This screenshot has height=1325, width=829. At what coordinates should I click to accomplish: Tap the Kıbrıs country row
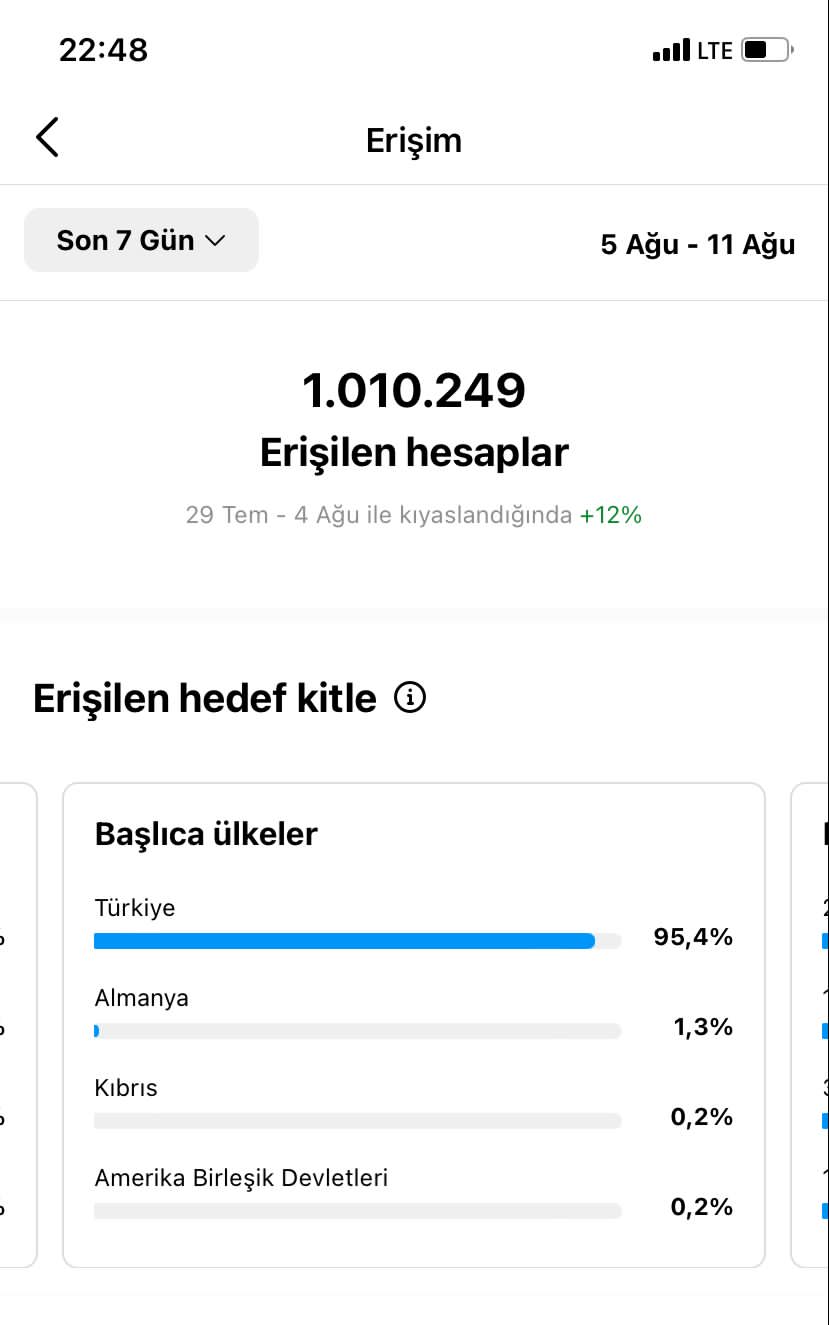(414, 1104)
